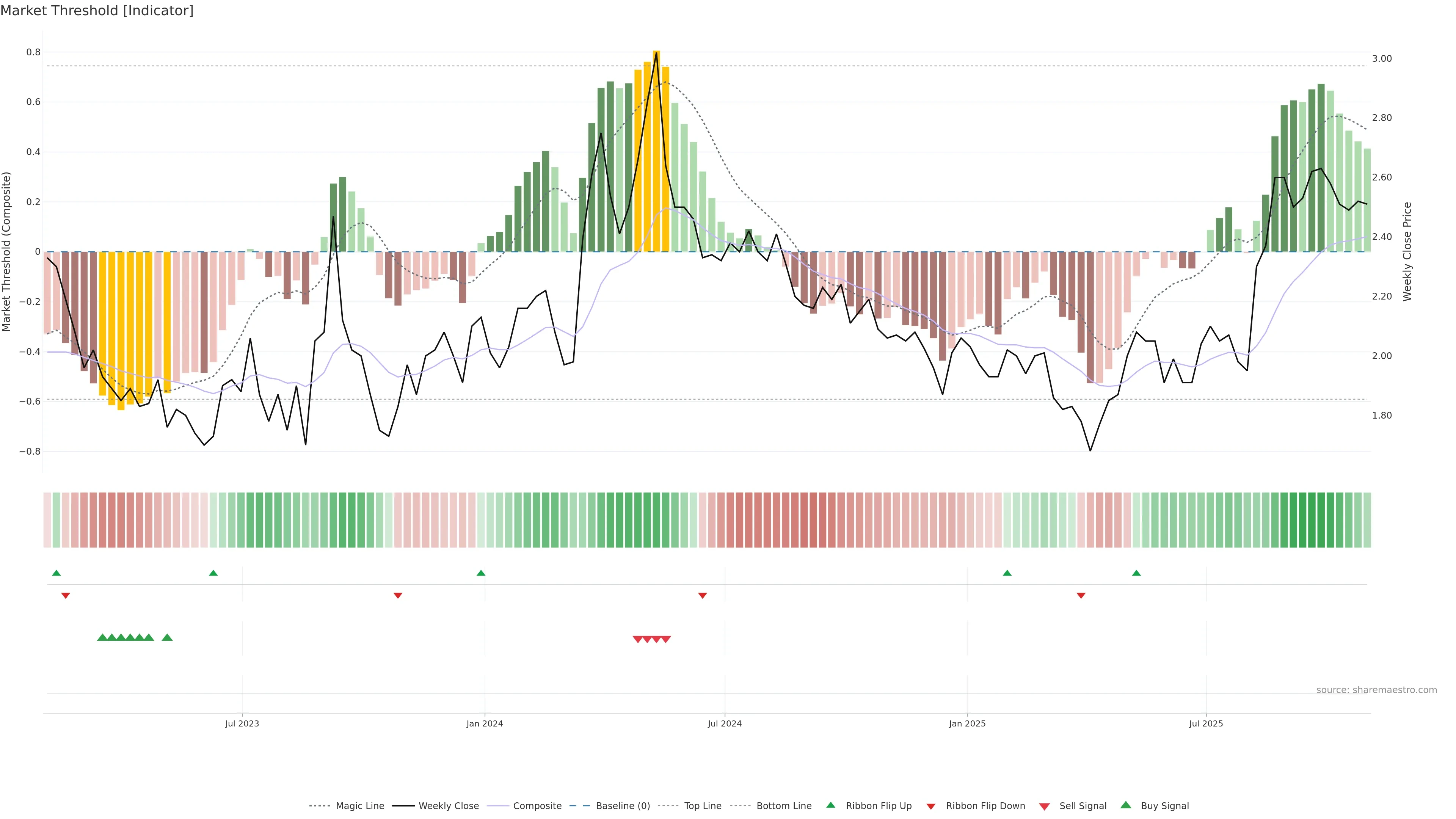The height and width of the screenshot is (819, 1456).
Task: Click the Ribbon Flip Down legend triangle icon
Action: click(x=931, y=806)
